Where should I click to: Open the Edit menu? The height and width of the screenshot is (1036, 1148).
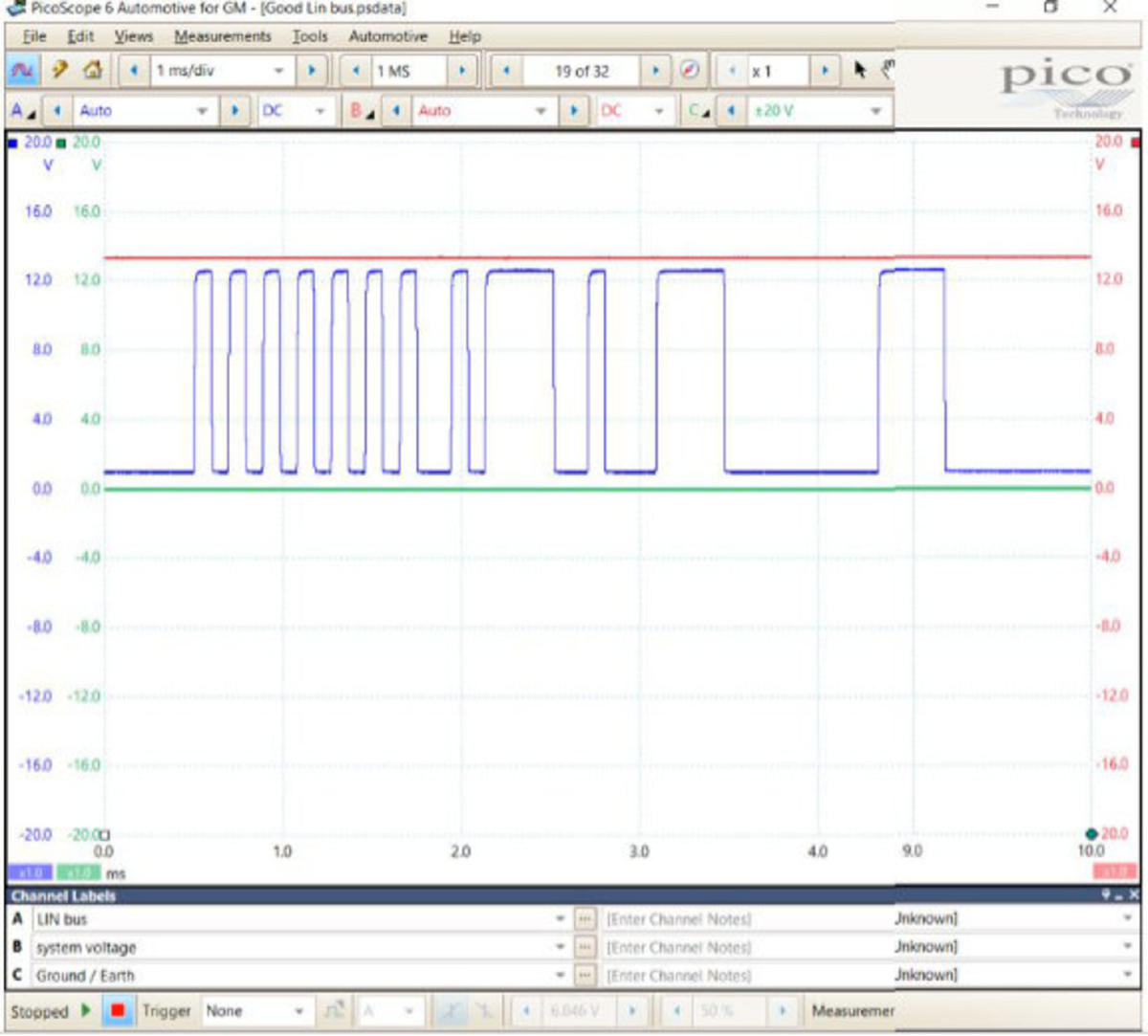coord(80,36)
